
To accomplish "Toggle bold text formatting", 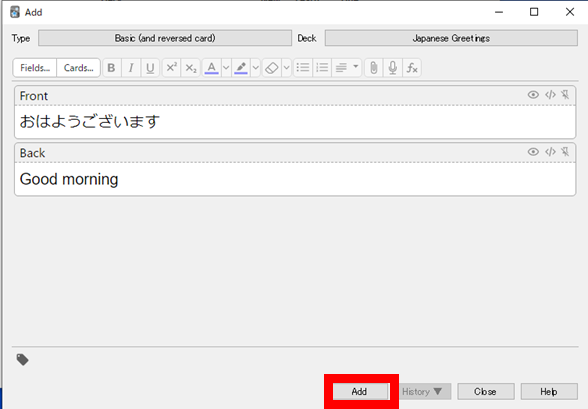I will [x=111, y=68].
